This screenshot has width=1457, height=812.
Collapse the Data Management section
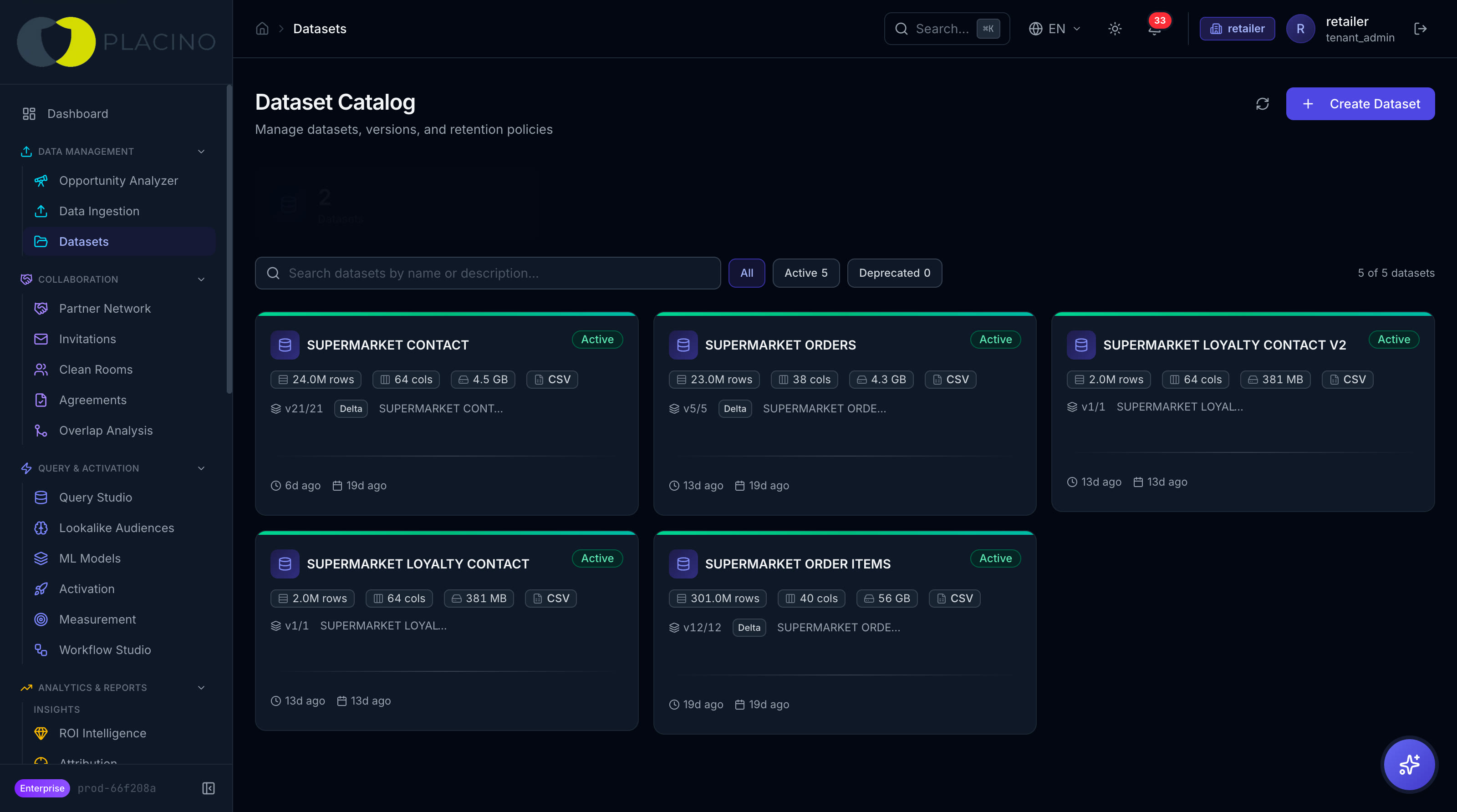coord(201,152)
